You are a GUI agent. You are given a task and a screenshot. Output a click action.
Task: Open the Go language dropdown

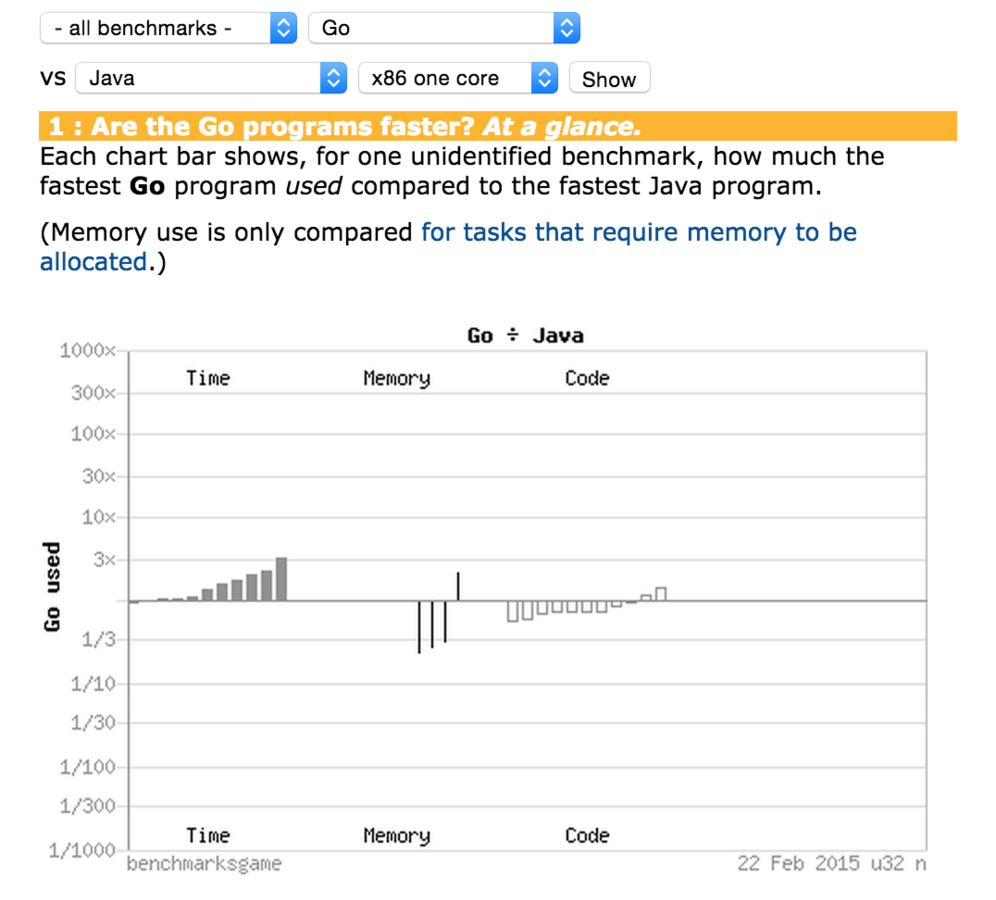444,28
